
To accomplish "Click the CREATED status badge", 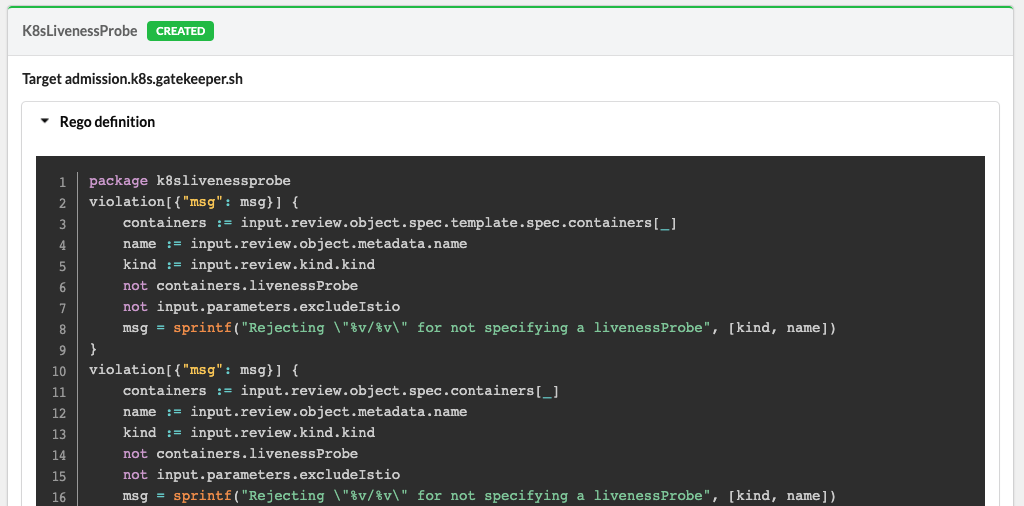I will click(x=180, y=31).
